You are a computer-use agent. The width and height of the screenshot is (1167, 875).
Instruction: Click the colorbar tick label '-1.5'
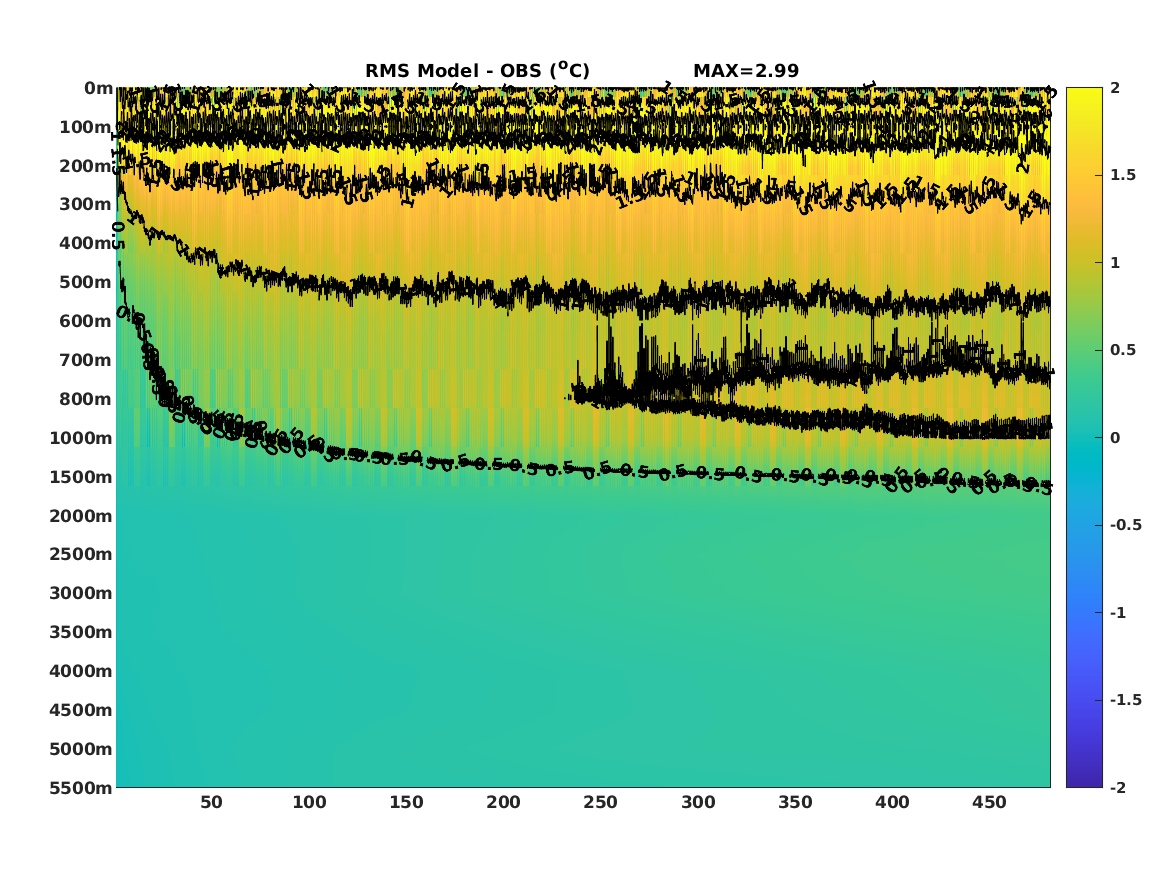(x=1126, y=700)
